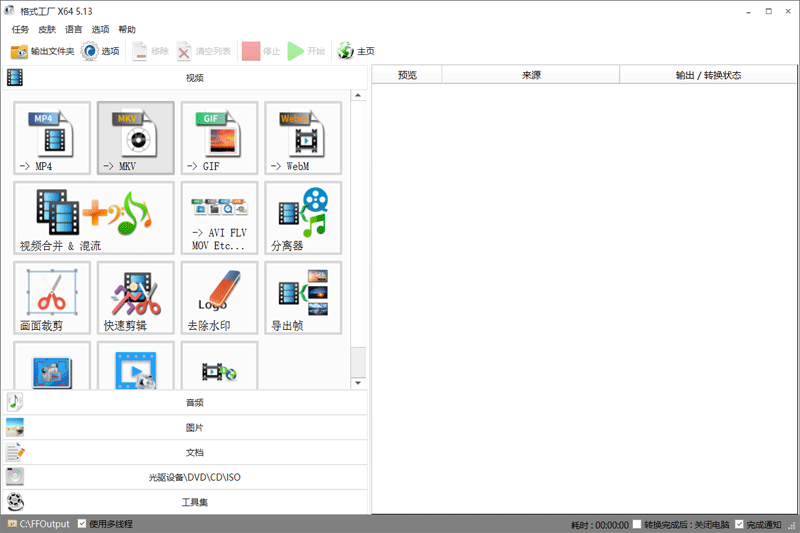Open the 帮助 menu

click(127, 29)
